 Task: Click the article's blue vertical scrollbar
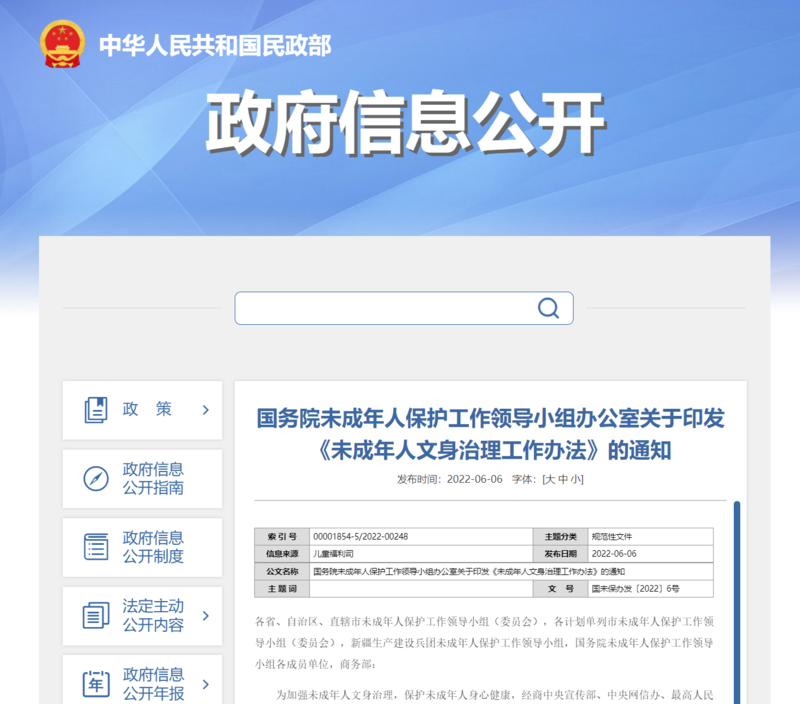pos(737,600)
